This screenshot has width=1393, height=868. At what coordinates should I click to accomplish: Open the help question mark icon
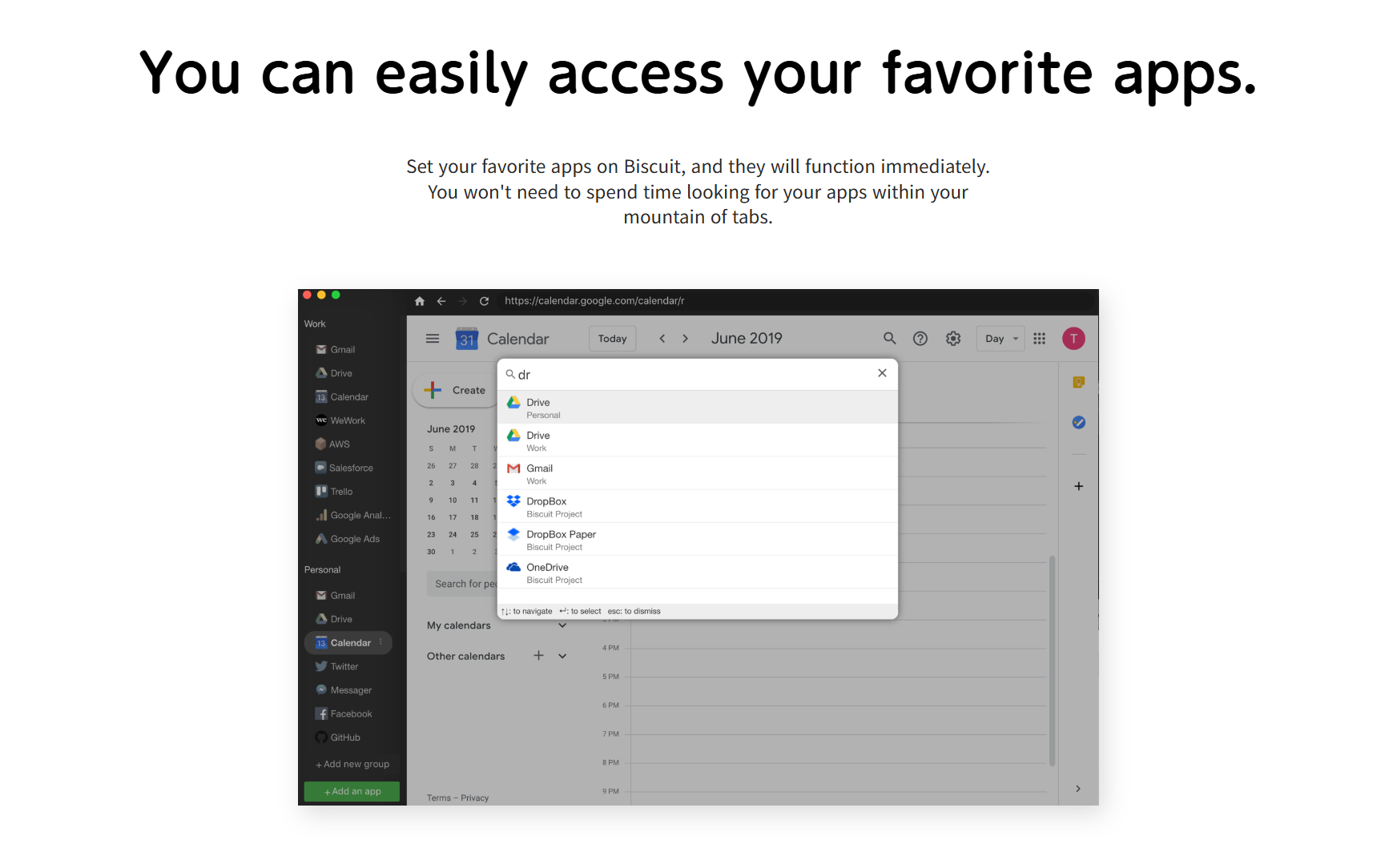(920, 339)
